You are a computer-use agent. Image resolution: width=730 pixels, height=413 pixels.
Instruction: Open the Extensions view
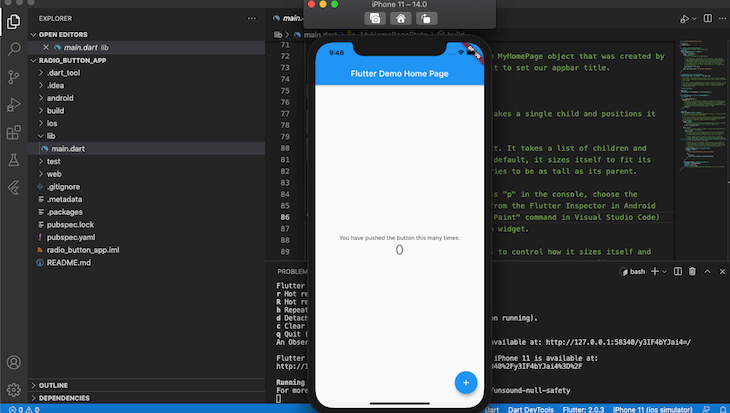[x=14, y=133]
